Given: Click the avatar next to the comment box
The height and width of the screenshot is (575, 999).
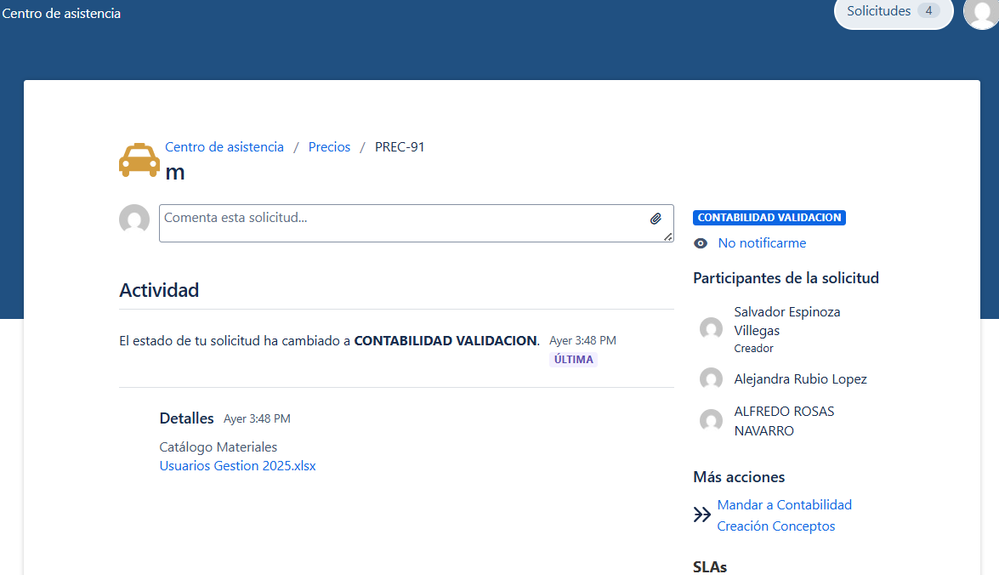Looking at the screenshot, I should 134,220.
